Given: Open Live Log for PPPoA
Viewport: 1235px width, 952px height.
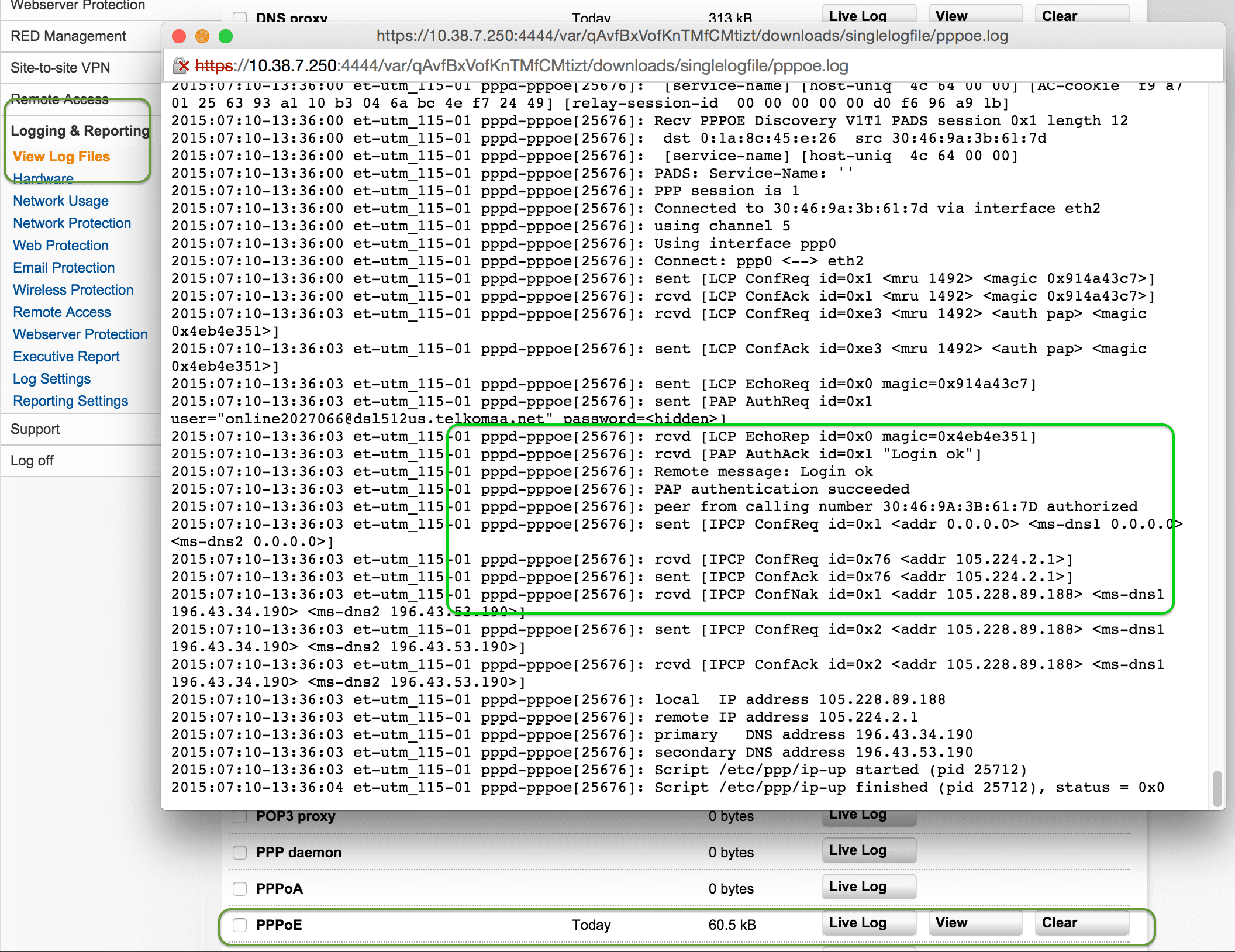Looking at the screenshot, I should pyautogui.click(x=869, y=887).
